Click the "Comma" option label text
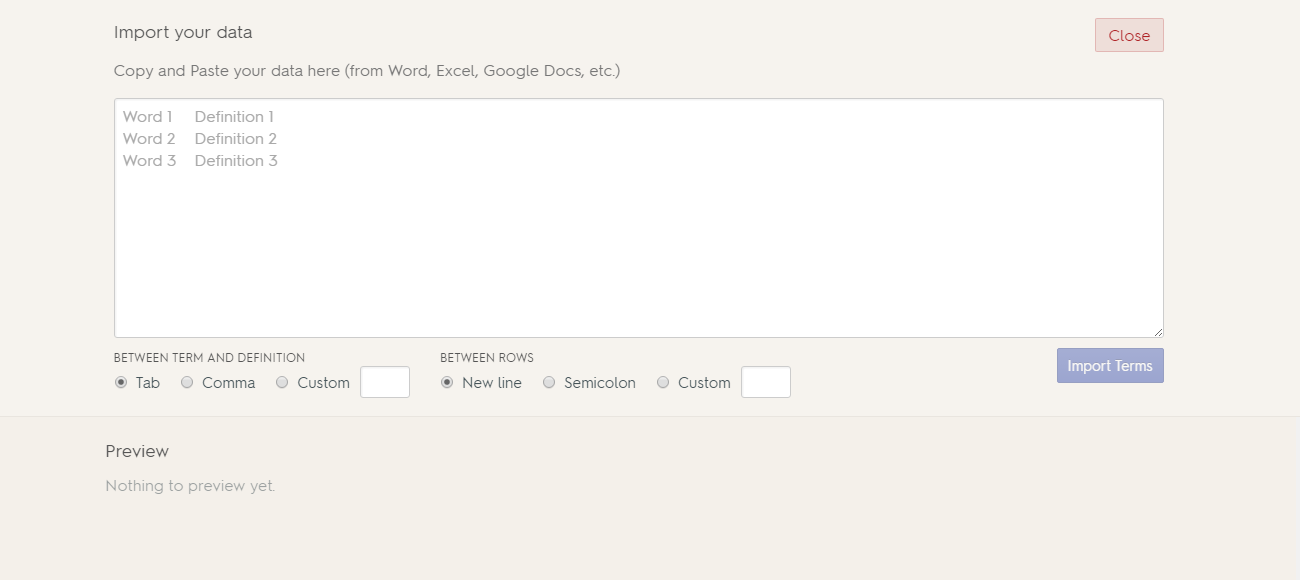1300x580 pixels. (x=228, y=383)
